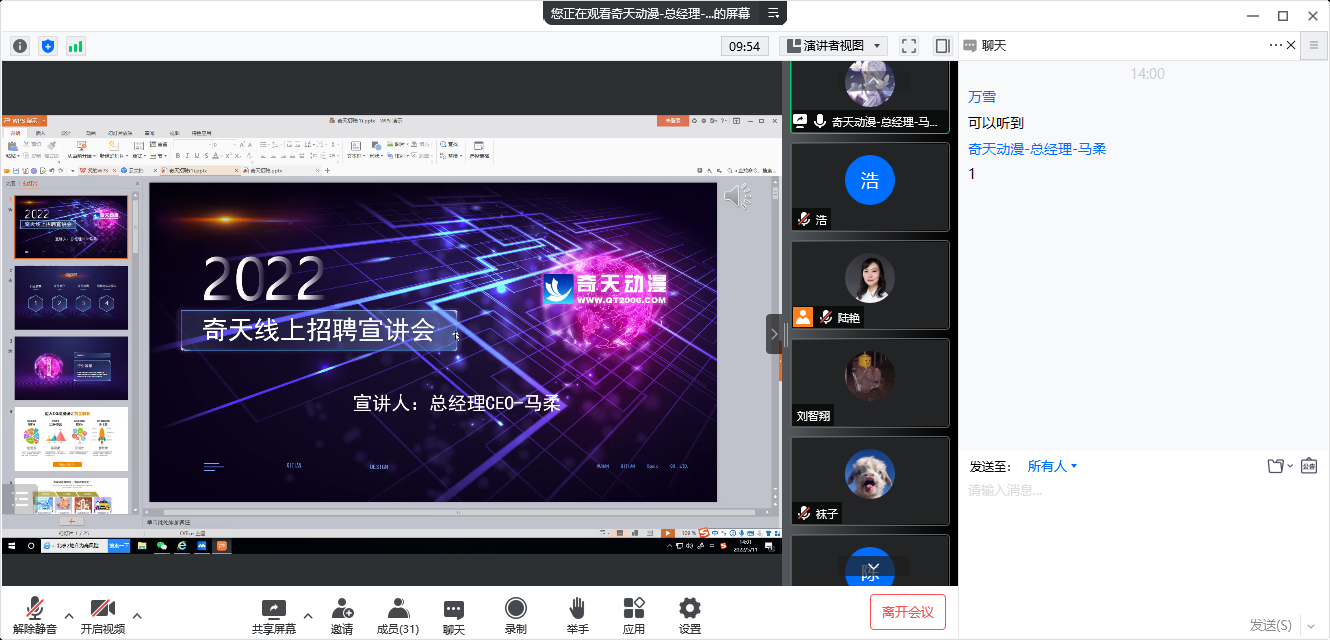This screenshot has height=640, width=1330.
Task: Click screen-share icon on 奇天动漫 presenter tile
Action: tap(800, 121)
